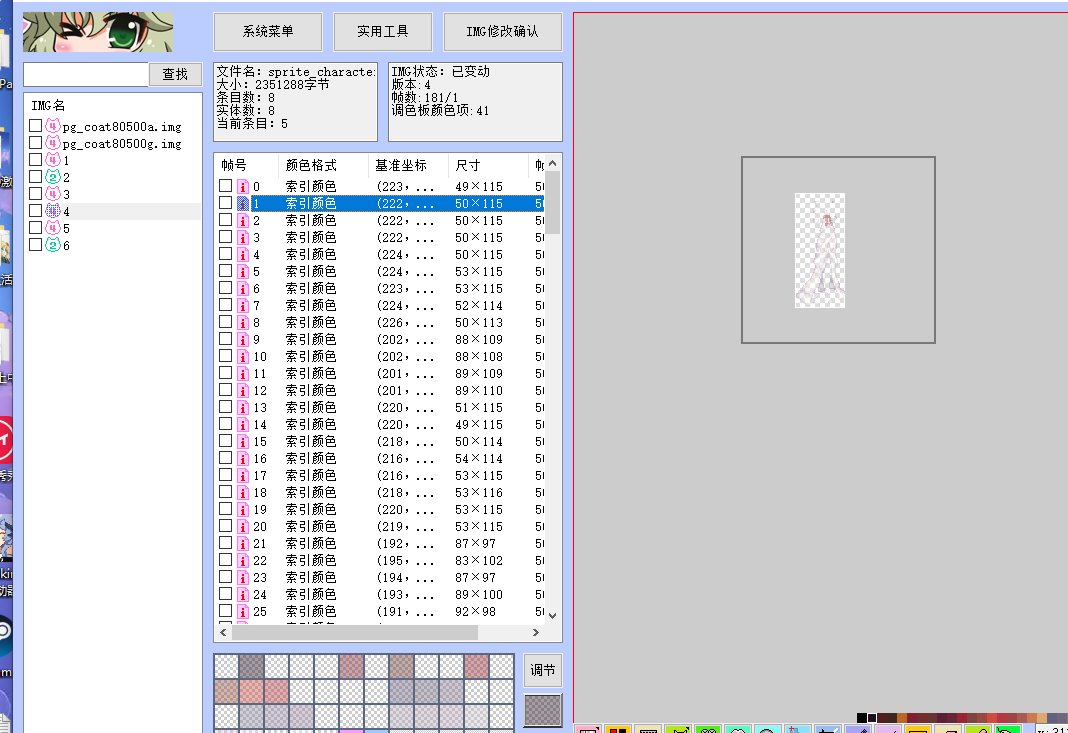Image resolution: width=1068 pixels, height=733 pixels.
Task: Click the frame list scroll-left arrow
Action: coord(223,633)
